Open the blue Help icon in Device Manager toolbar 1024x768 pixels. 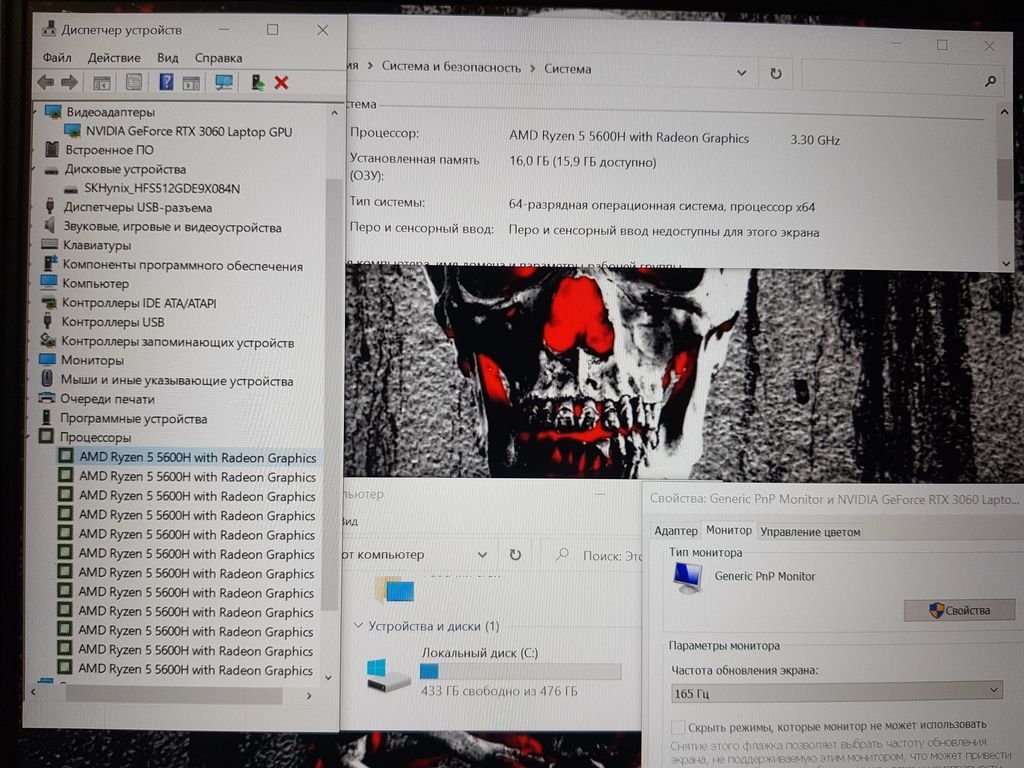(167, 82)
